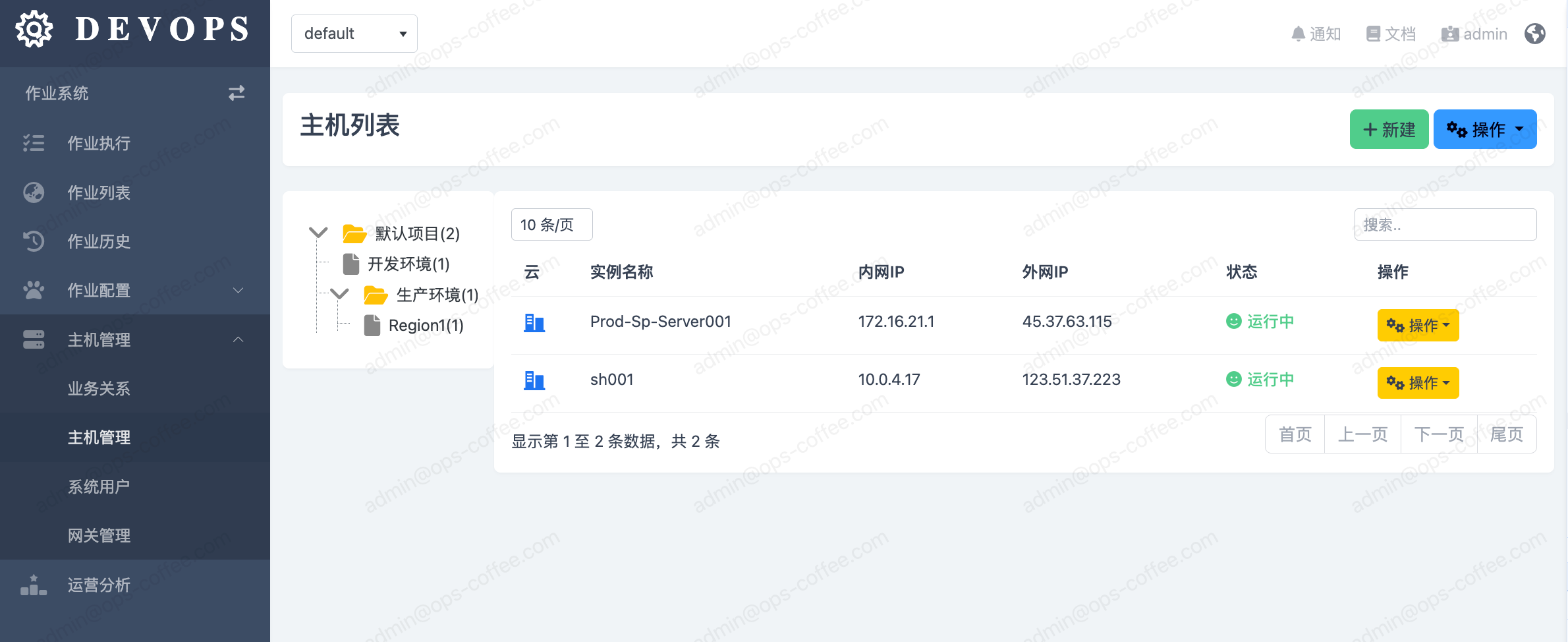Click the DEVOPS gear logo icon
Image resolution: width=1568 pixels, height=642 pixels.
(34, 30)
